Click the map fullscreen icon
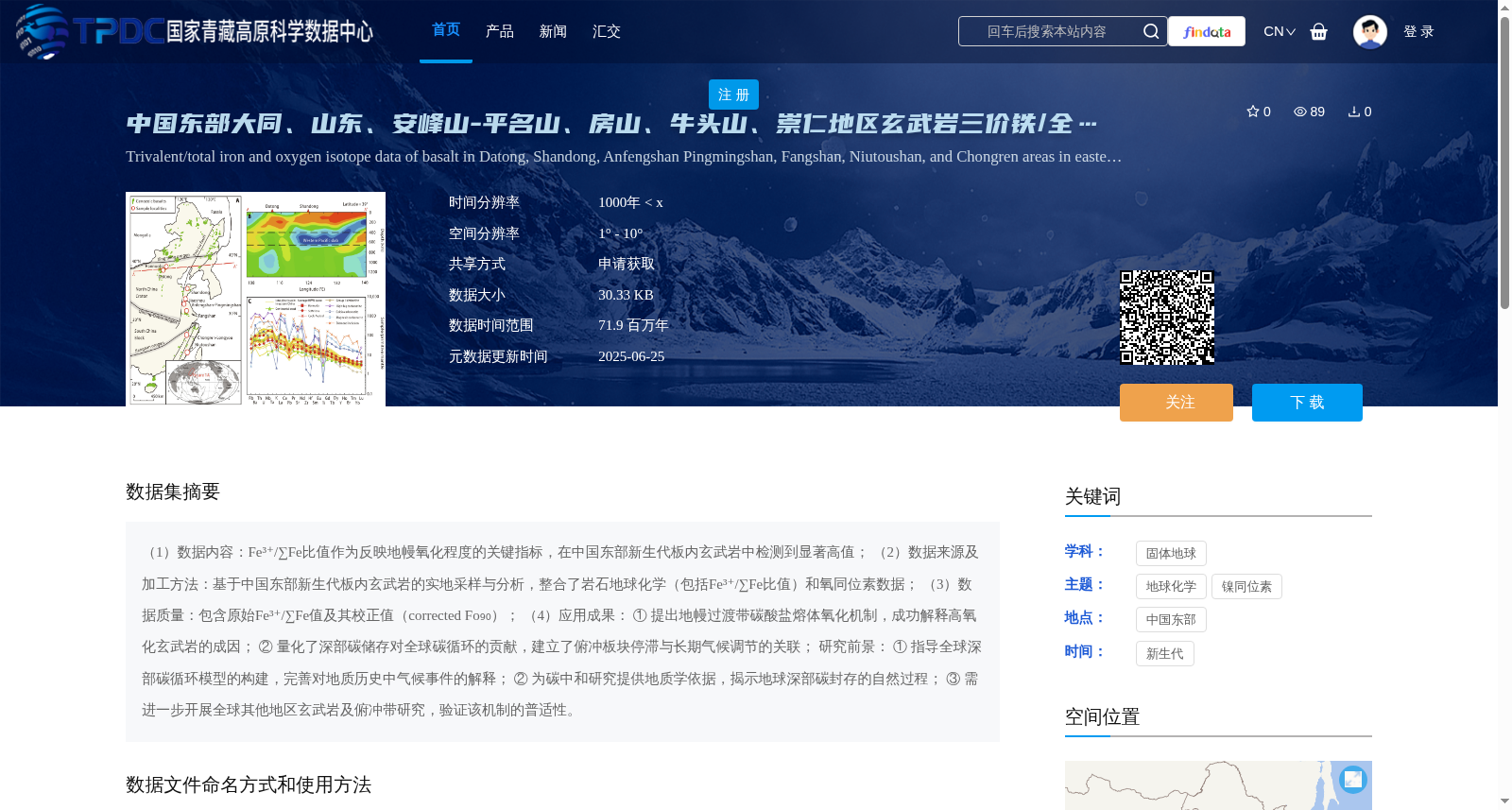Viewport: 1512px width, 810px height. coord(1353,779)
